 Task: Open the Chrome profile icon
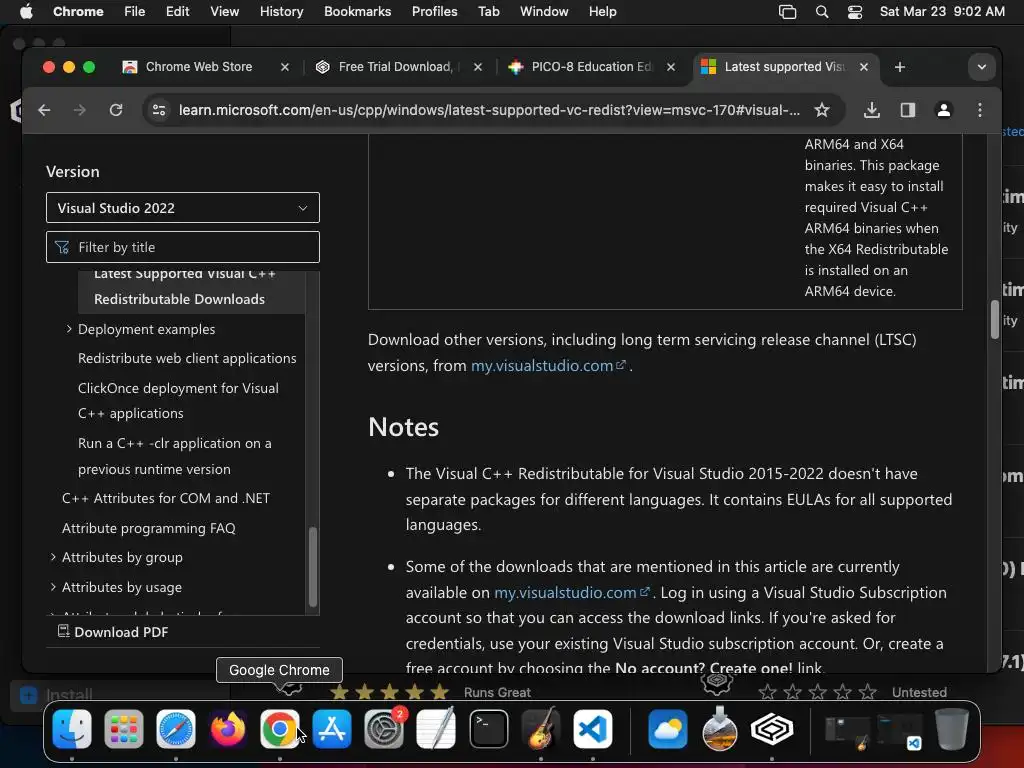tap(943, 110)
